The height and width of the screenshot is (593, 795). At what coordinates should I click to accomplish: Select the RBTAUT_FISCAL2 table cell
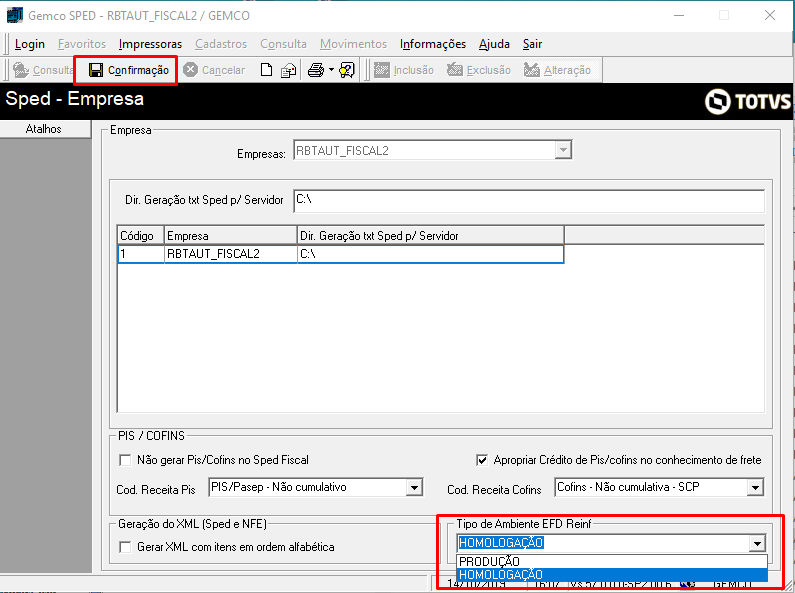tap(231, 254)
